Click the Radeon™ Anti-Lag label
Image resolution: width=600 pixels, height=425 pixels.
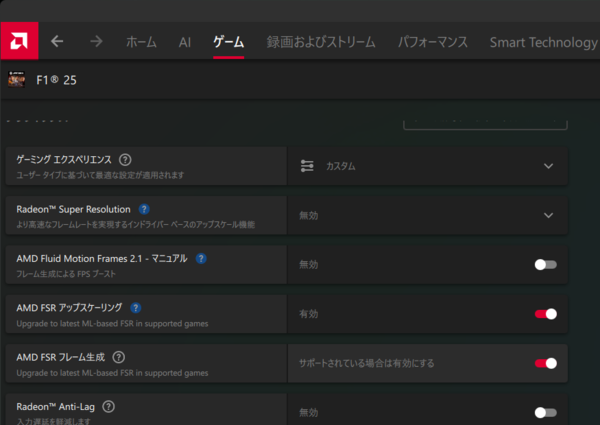(x=55, y=407)
